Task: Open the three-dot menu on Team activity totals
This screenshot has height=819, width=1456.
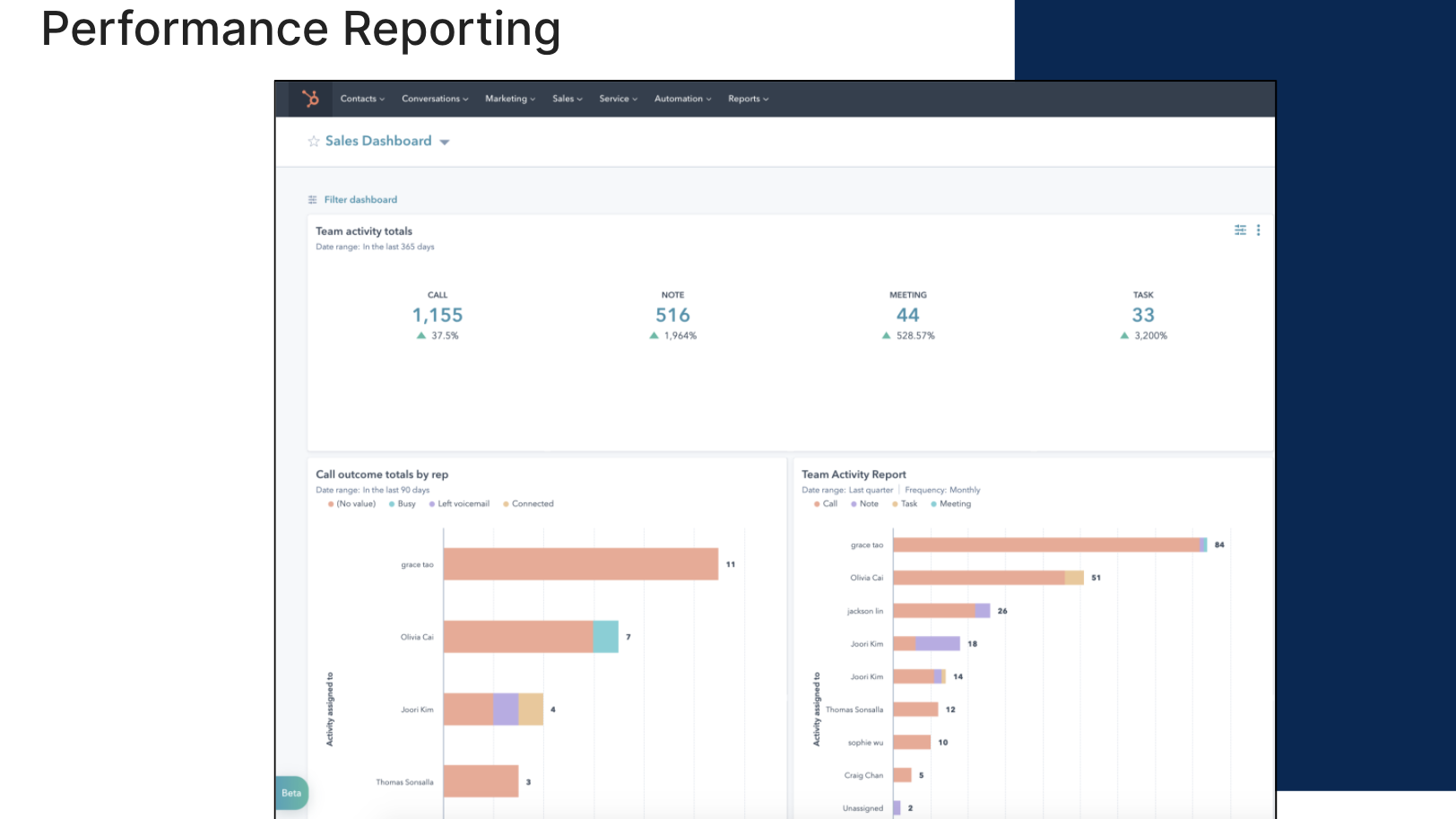Action: click(1258, 230)
